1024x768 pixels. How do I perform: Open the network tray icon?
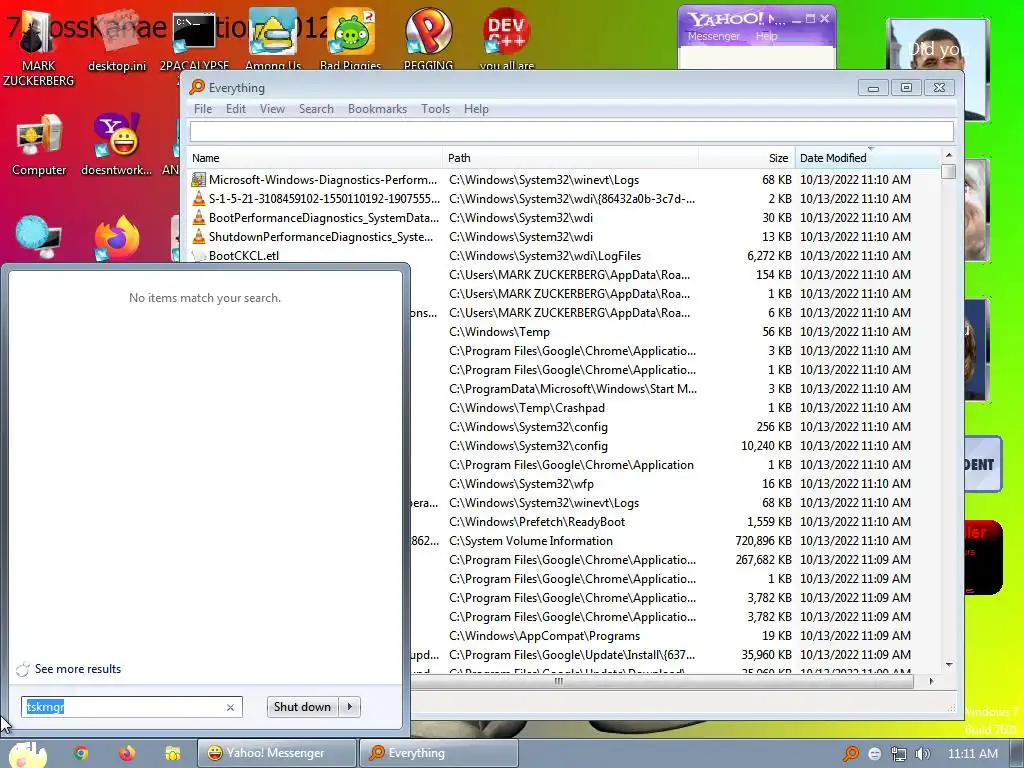pos(899,754)
